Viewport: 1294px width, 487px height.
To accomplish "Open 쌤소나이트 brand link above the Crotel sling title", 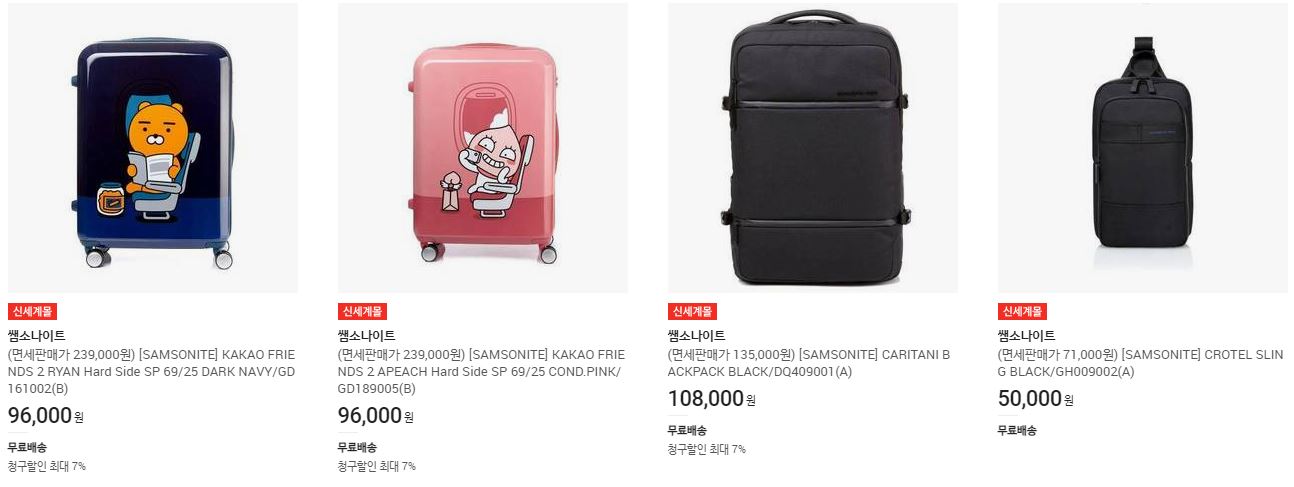I will click(1026, 336).
